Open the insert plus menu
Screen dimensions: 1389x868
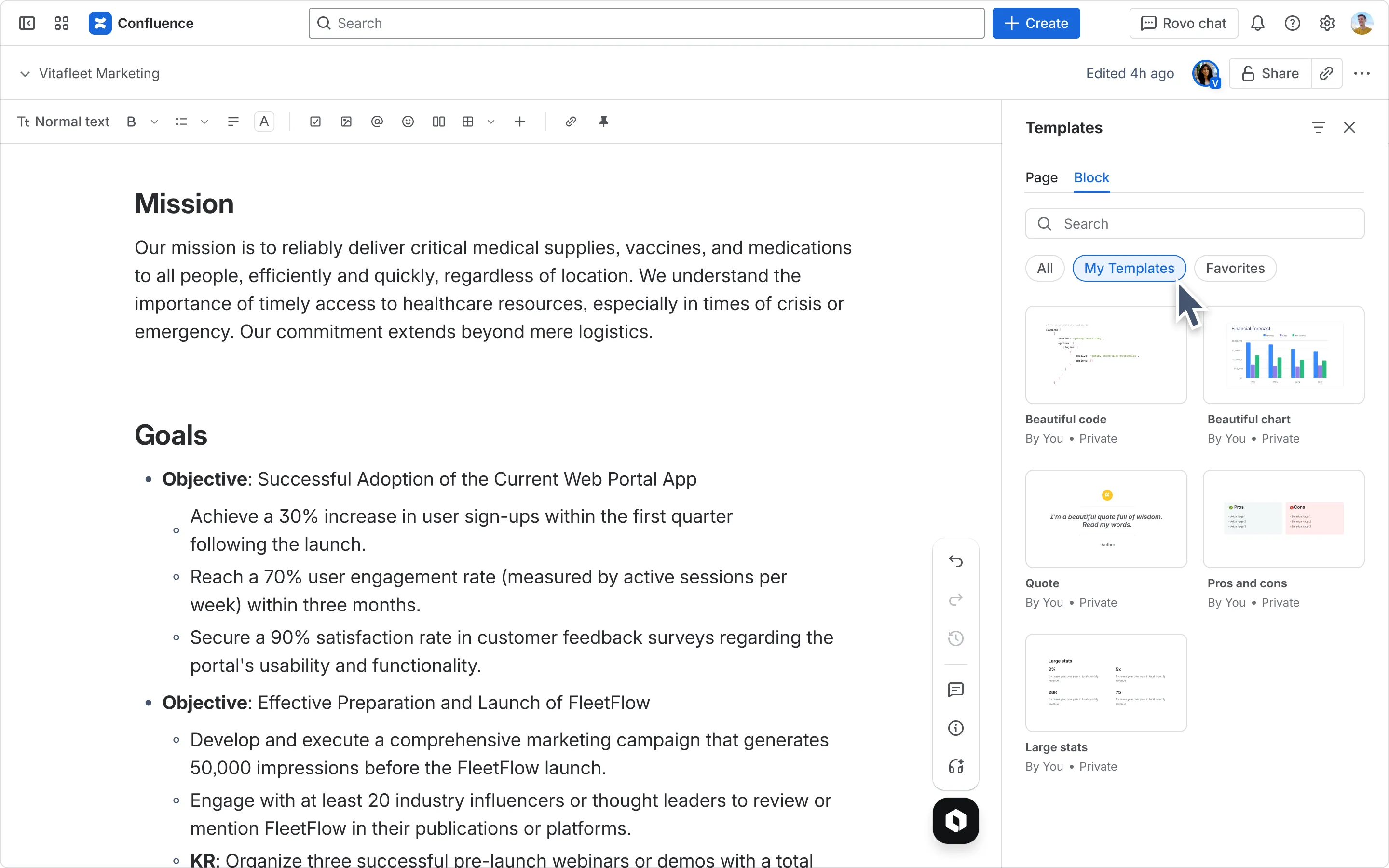pos(520,122)
